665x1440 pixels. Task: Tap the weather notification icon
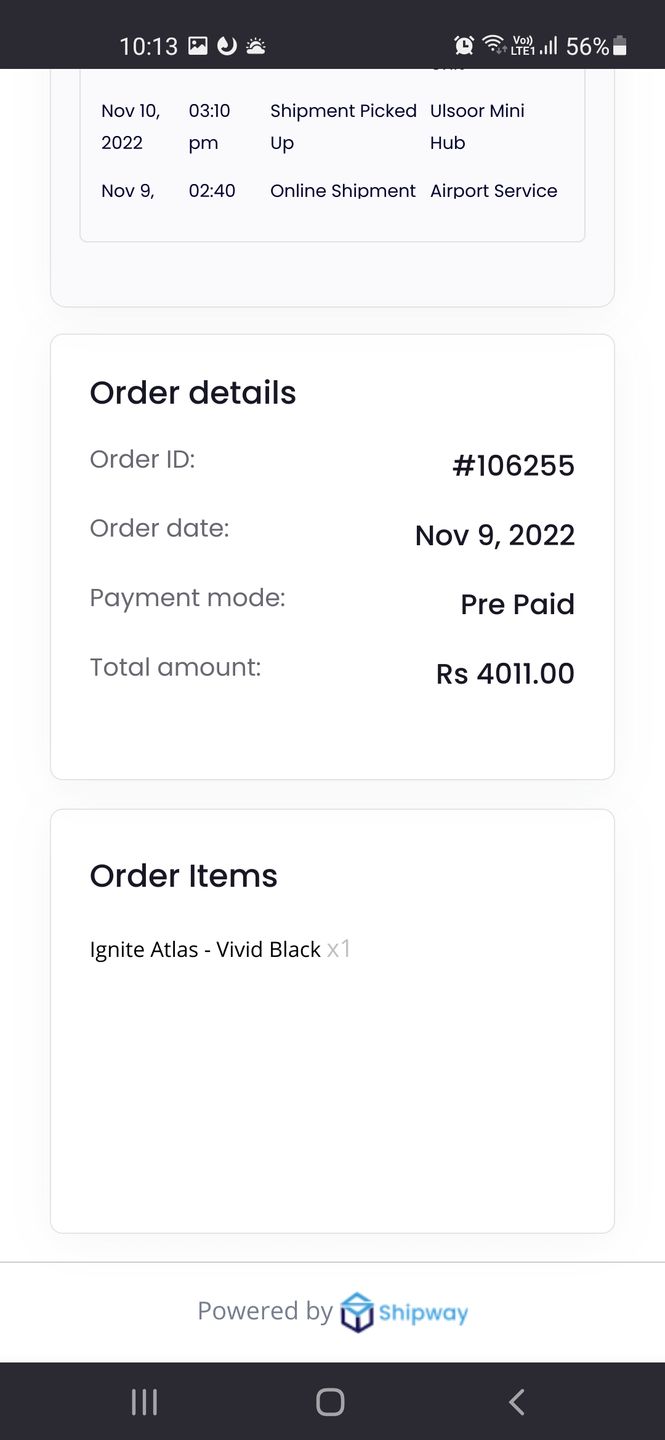[x=256, y=45]
